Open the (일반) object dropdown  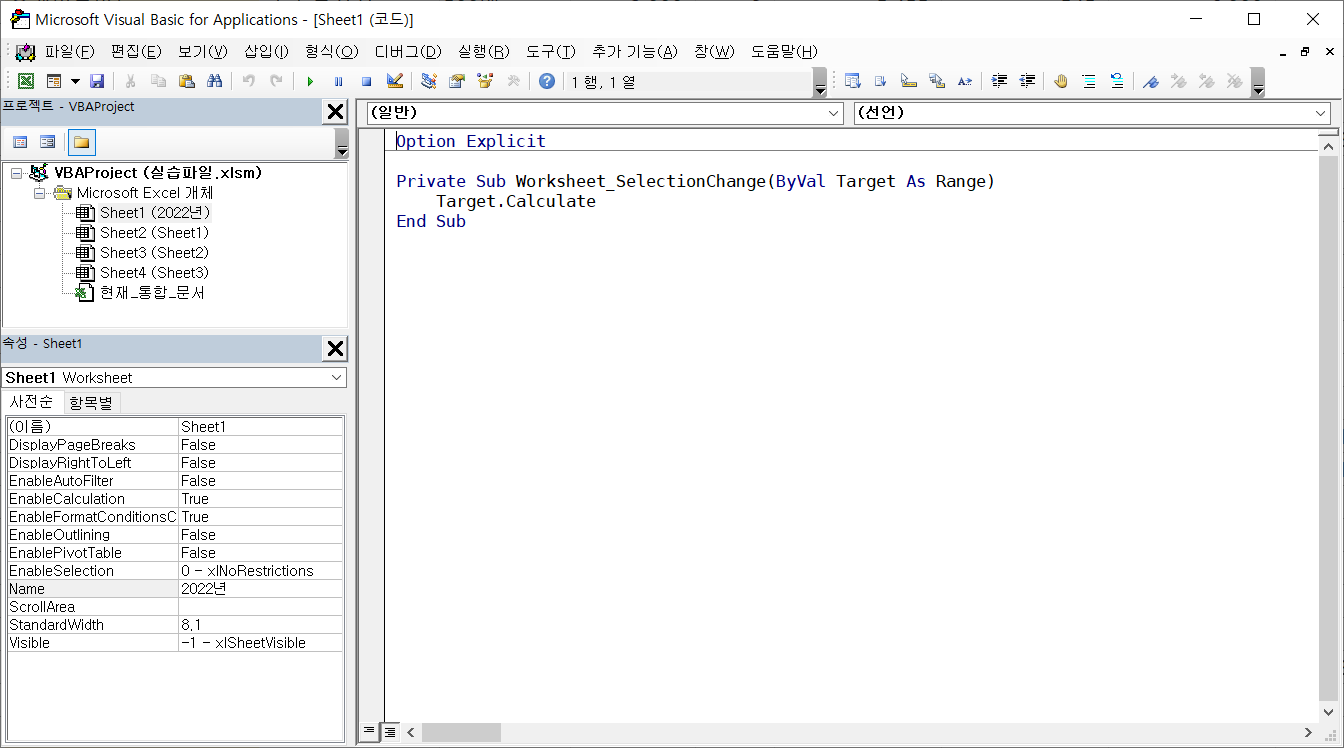835,113
